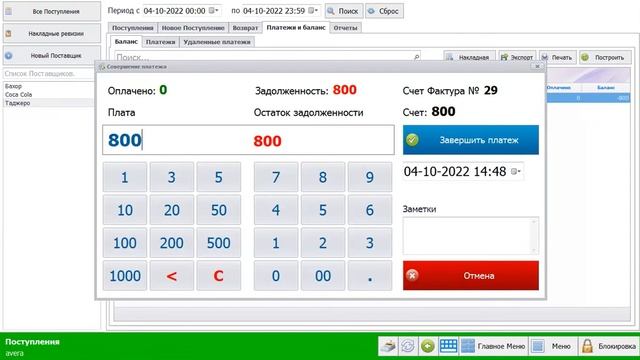Select the Платежи sub-tab
Image resolution: width=640 pixels, height=360 pixels.
tap(160, 42)
